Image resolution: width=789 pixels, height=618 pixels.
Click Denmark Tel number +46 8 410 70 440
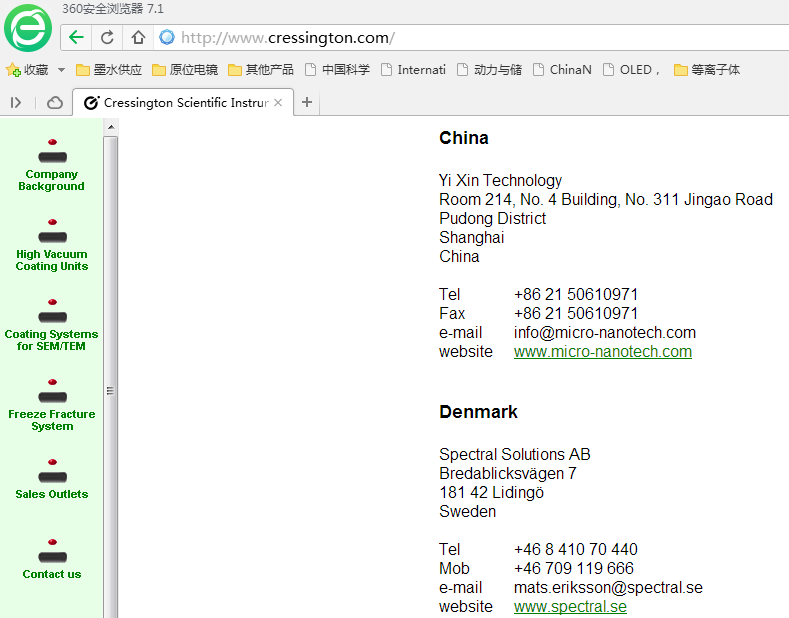pos(576,549)
